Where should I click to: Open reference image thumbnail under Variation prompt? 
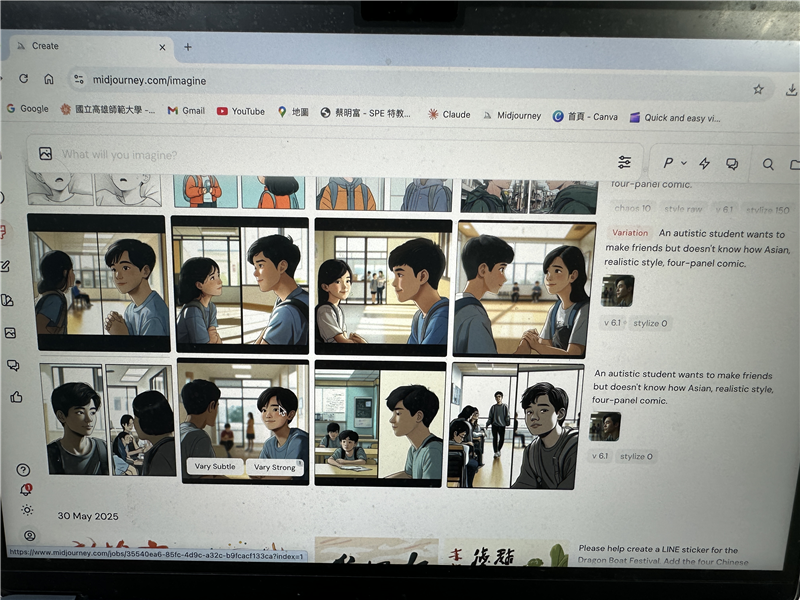[618, 291]
